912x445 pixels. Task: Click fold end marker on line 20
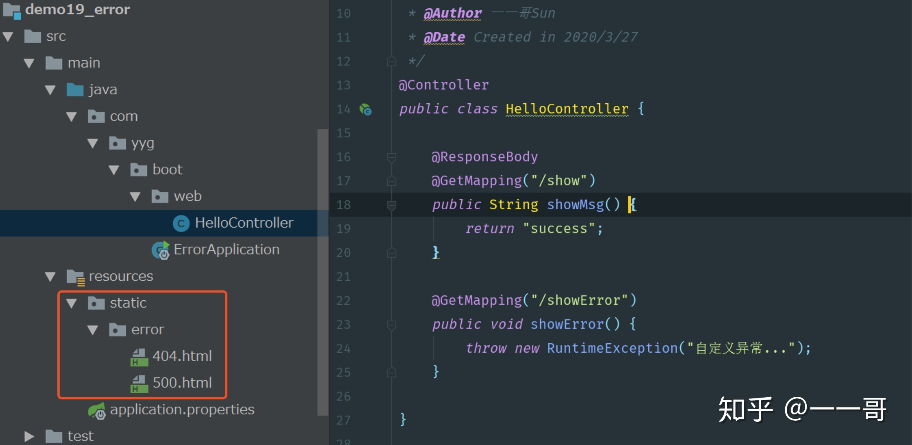click(391, 252)
